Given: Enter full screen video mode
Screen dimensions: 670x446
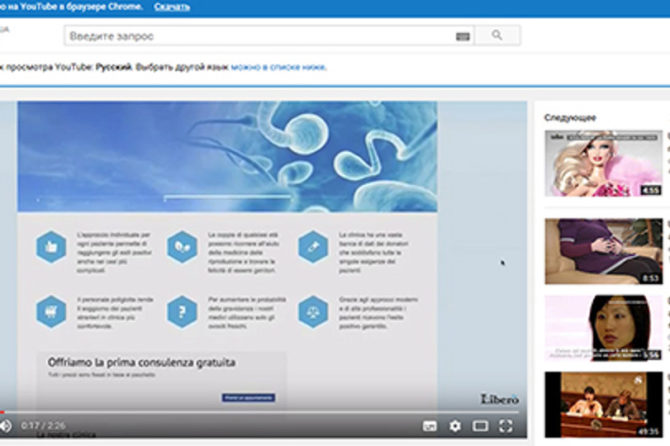Looking at the screenshot, I should [507, 426].
